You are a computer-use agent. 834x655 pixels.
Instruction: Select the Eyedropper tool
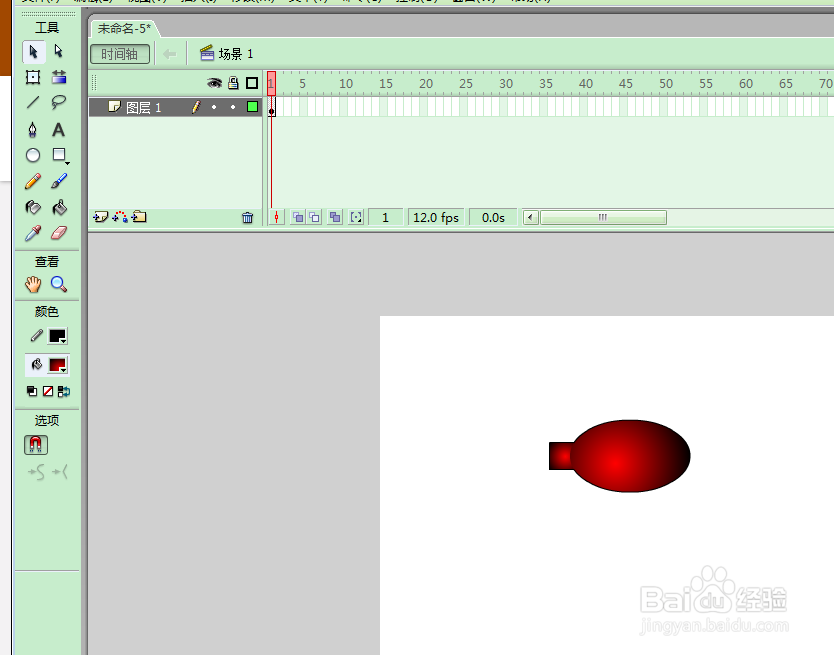click(x=33, y=233)
